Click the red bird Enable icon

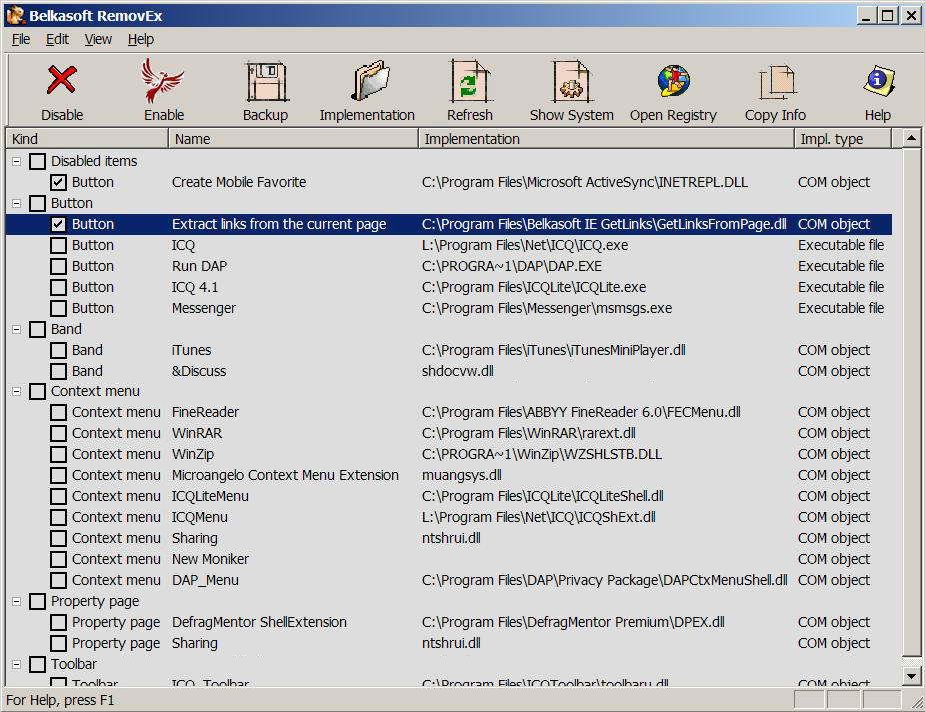click(163, 80)
